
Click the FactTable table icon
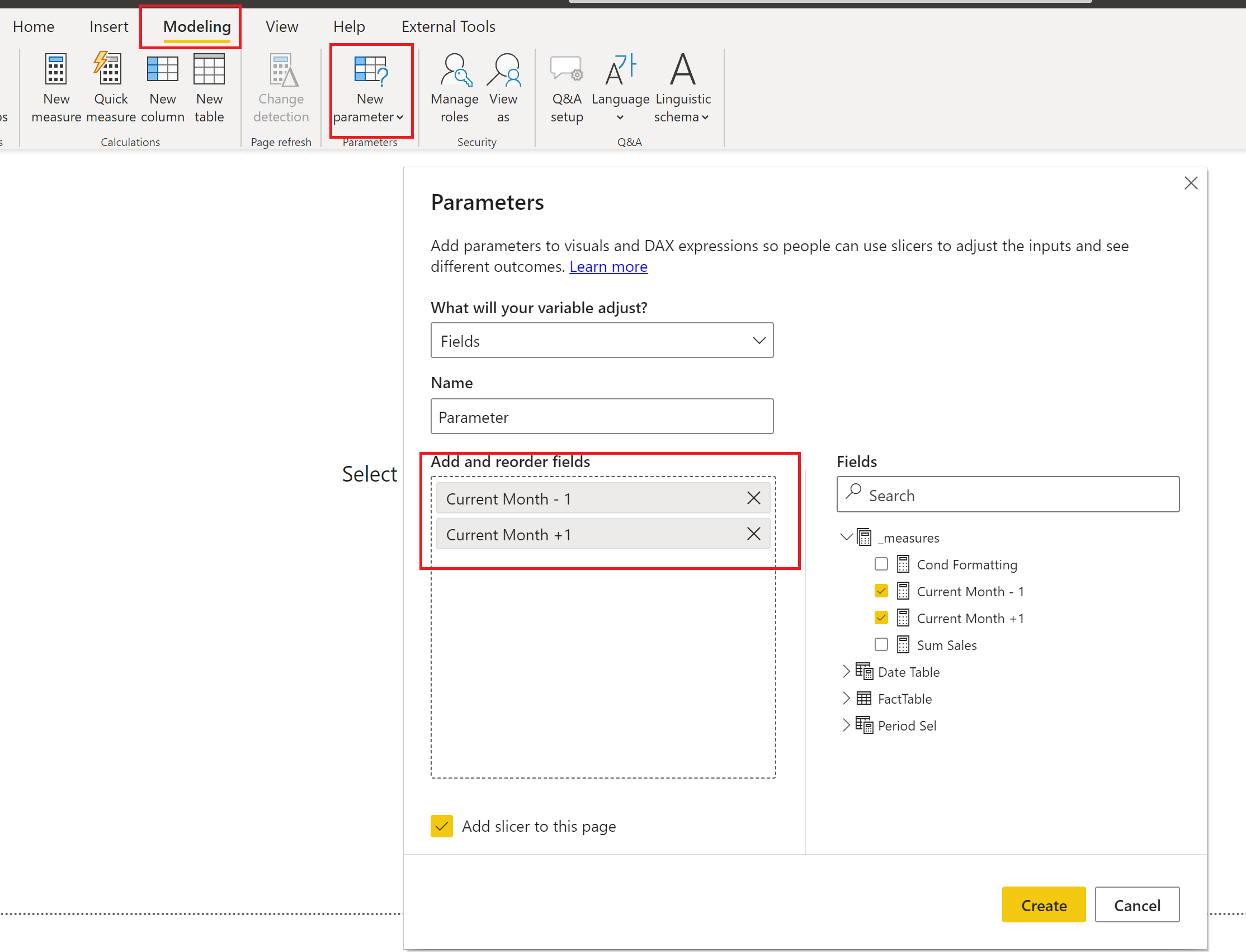[x=863, y=697]
